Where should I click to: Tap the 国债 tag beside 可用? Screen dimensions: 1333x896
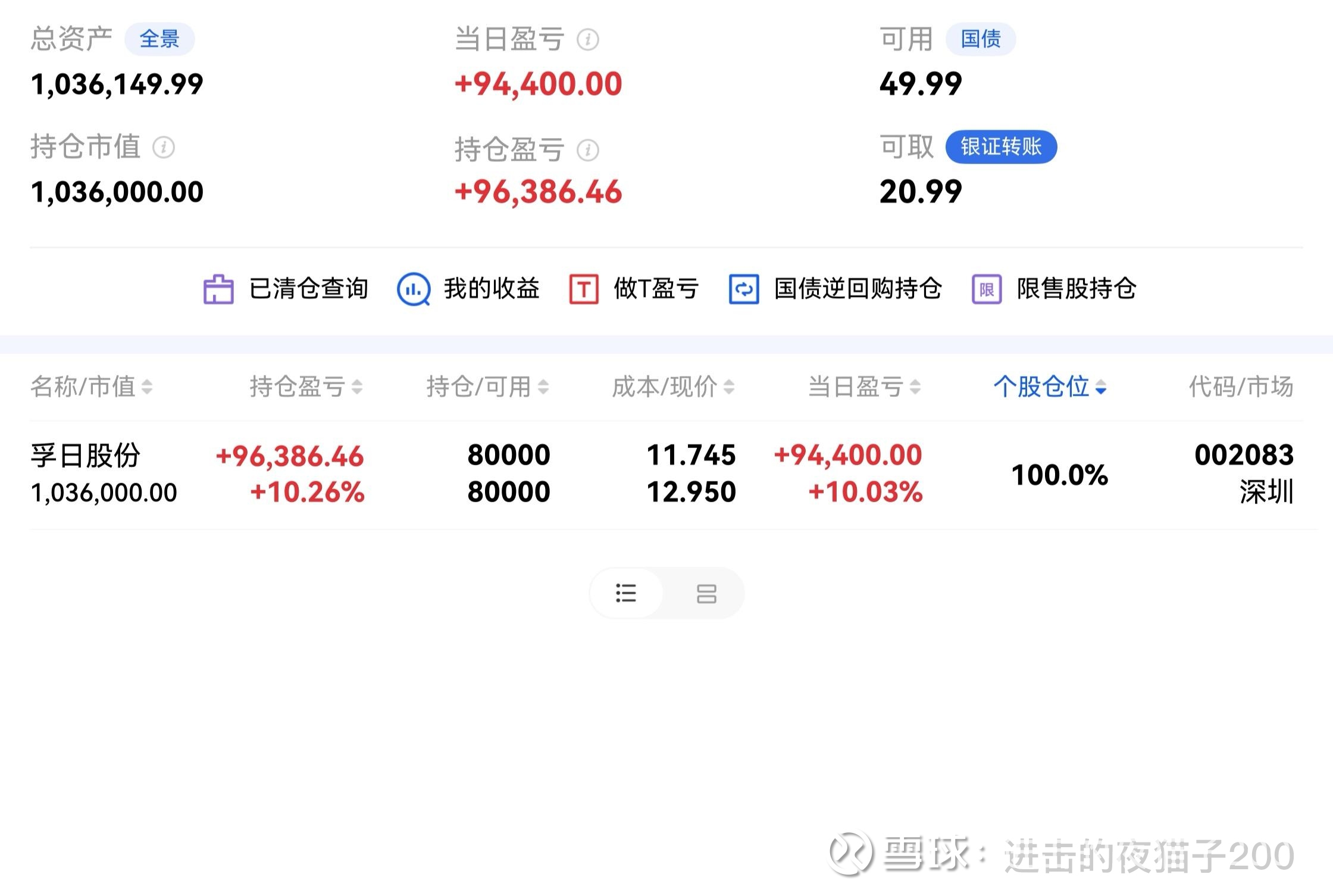[x=981, y=39]
